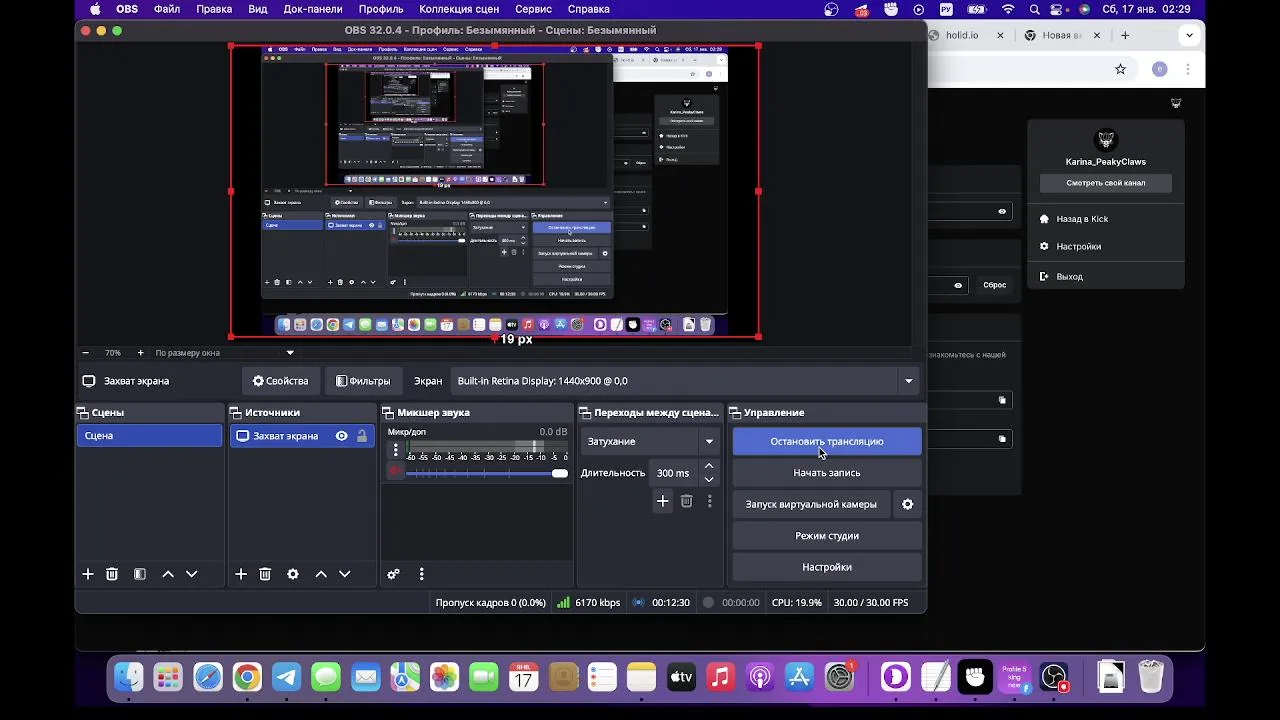
Task: Open Свойства for the selected source
Action: tap(281, 381)
